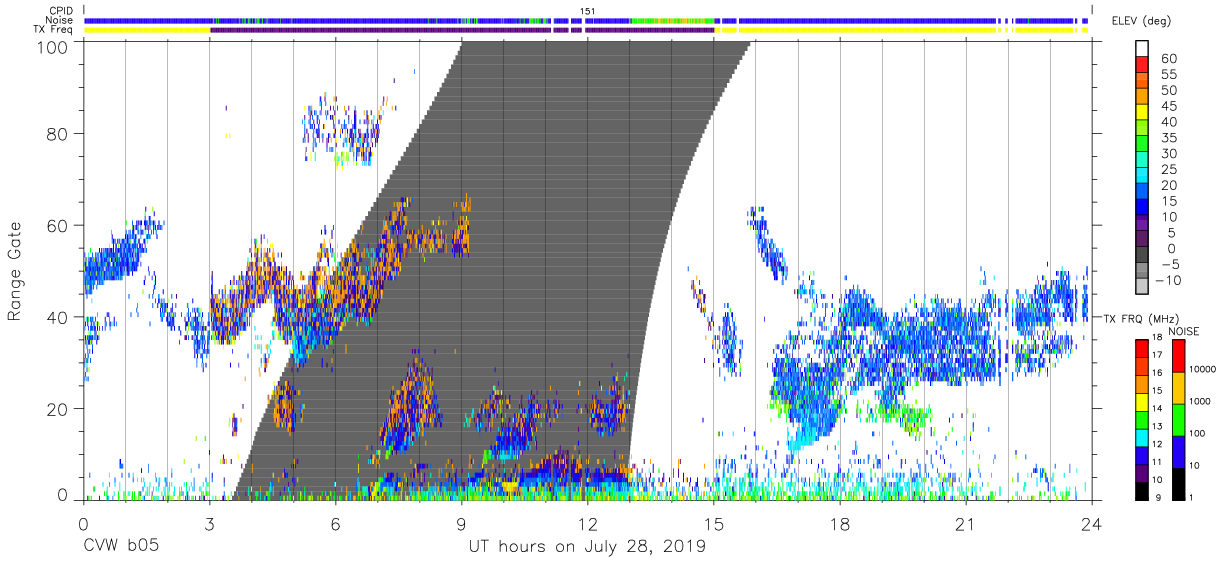Screen dimensions: 1228x567
Task: Select the CPID value '151'
Action: 588,11
